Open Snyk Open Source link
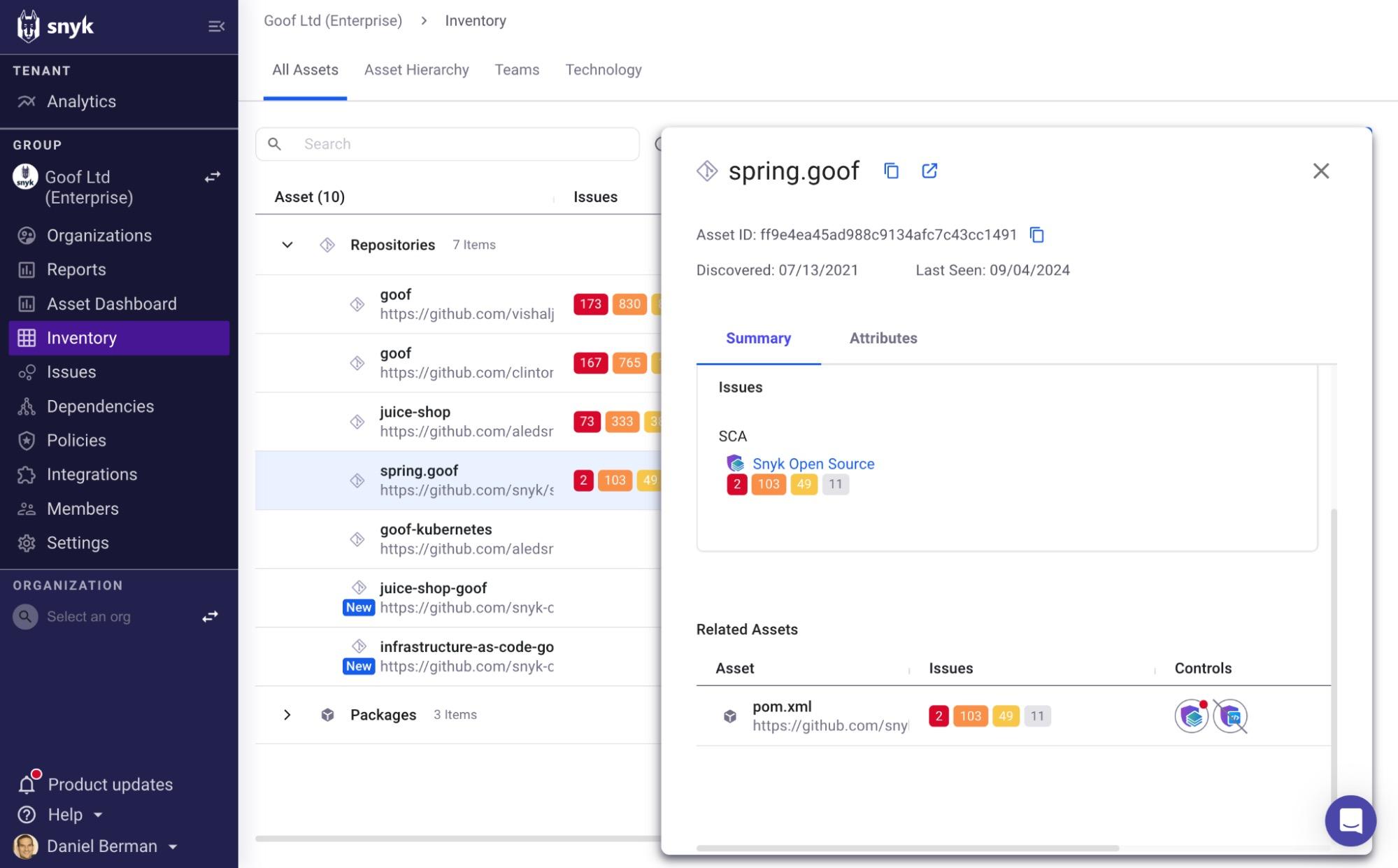Image resolution: width=1398 pixels, height=868 pixels. point(813,464)
